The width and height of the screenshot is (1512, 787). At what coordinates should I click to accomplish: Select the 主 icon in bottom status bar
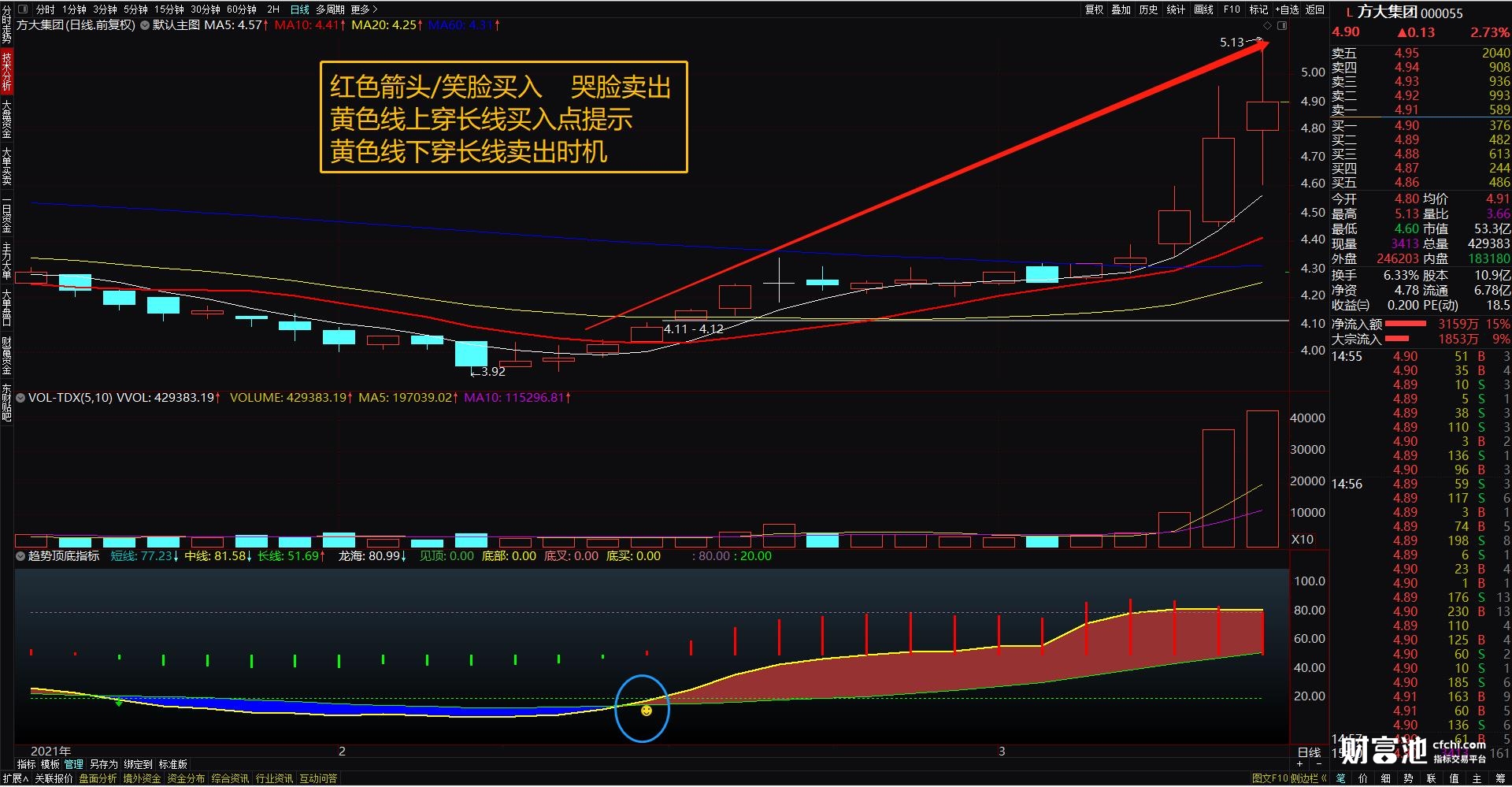tap(1477, 778)
